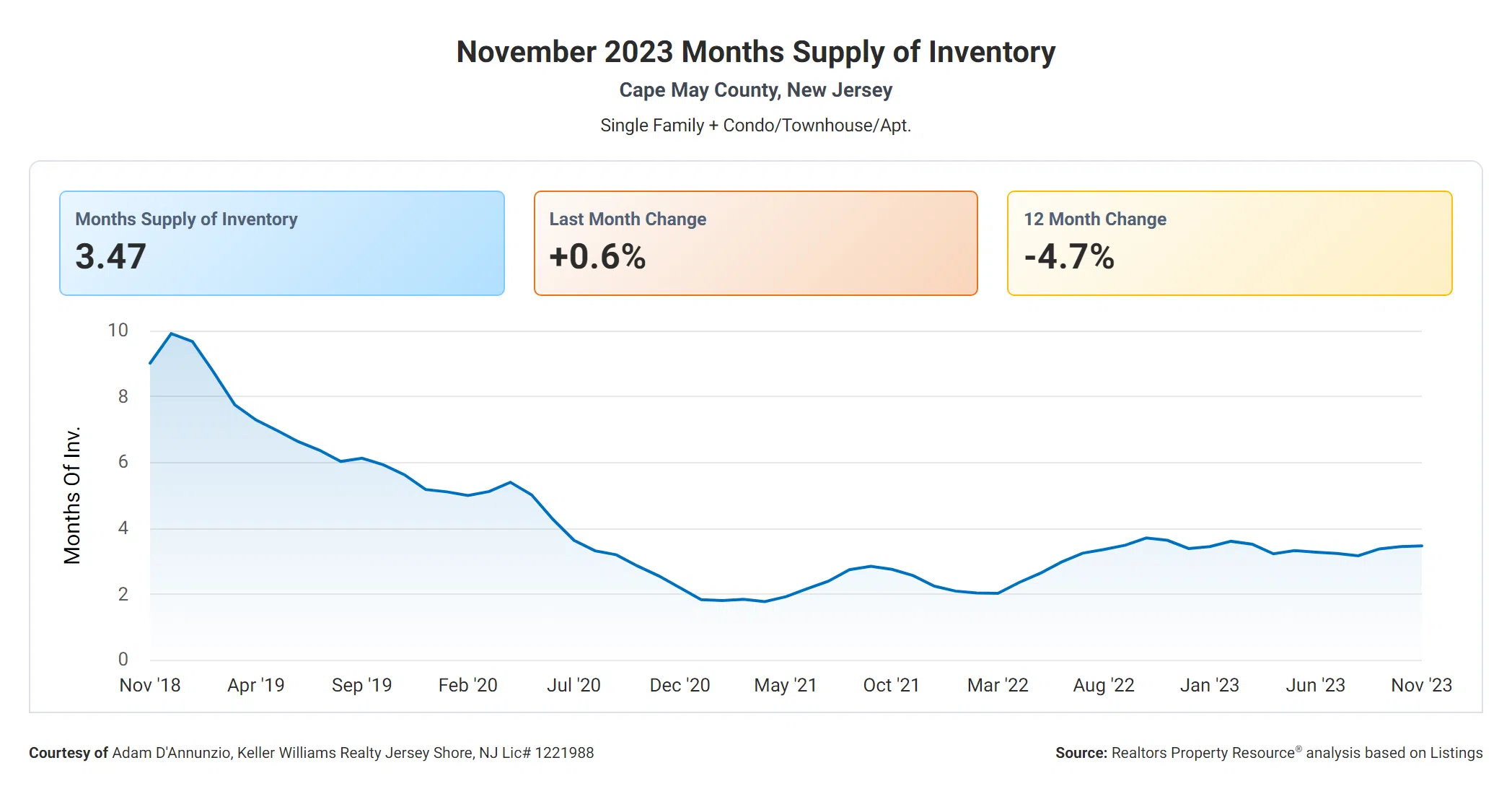Select the Apr '19 axis label
Screen dimensions: 1512x794
click(x=256, y=685)
